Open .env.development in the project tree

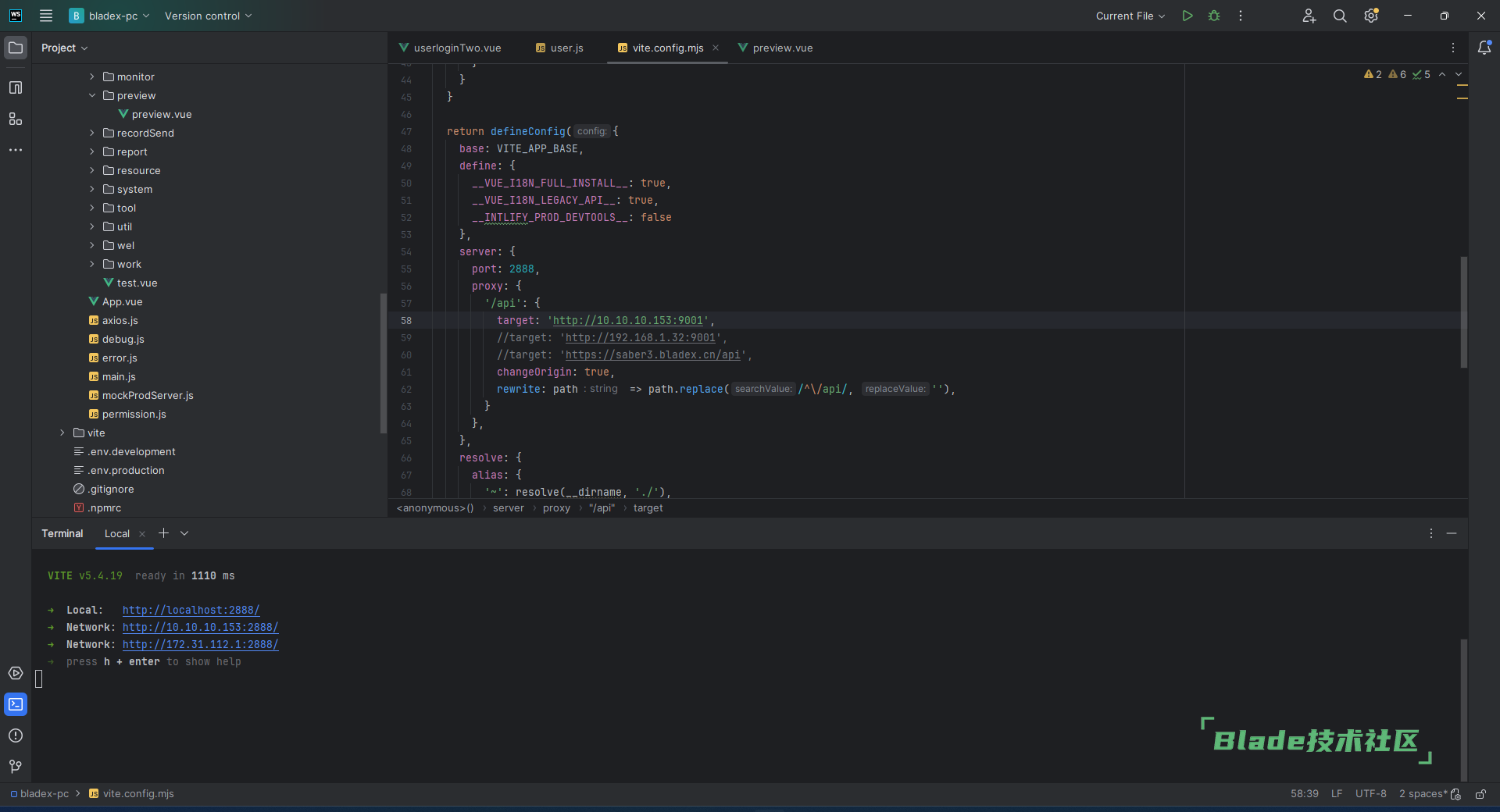pyautogui.click(x=131, y=451)
